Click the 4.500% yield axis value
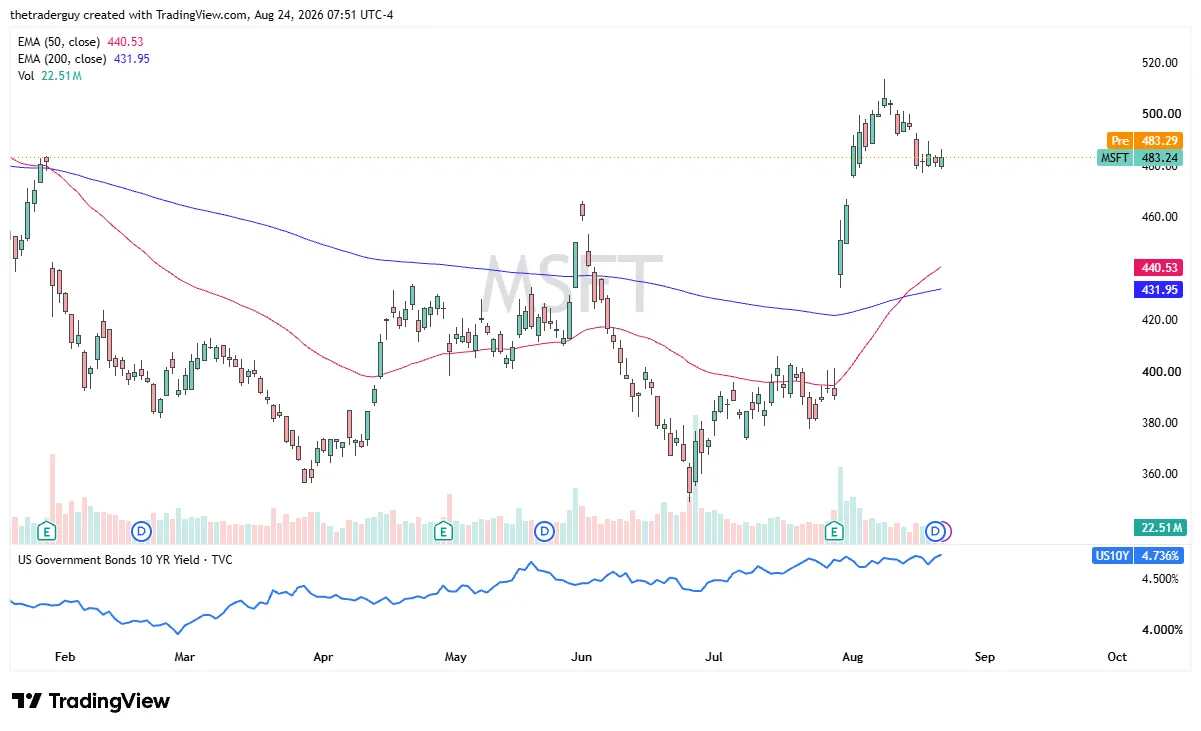This screenshot has width=1201, height=731. [1162, 579]
